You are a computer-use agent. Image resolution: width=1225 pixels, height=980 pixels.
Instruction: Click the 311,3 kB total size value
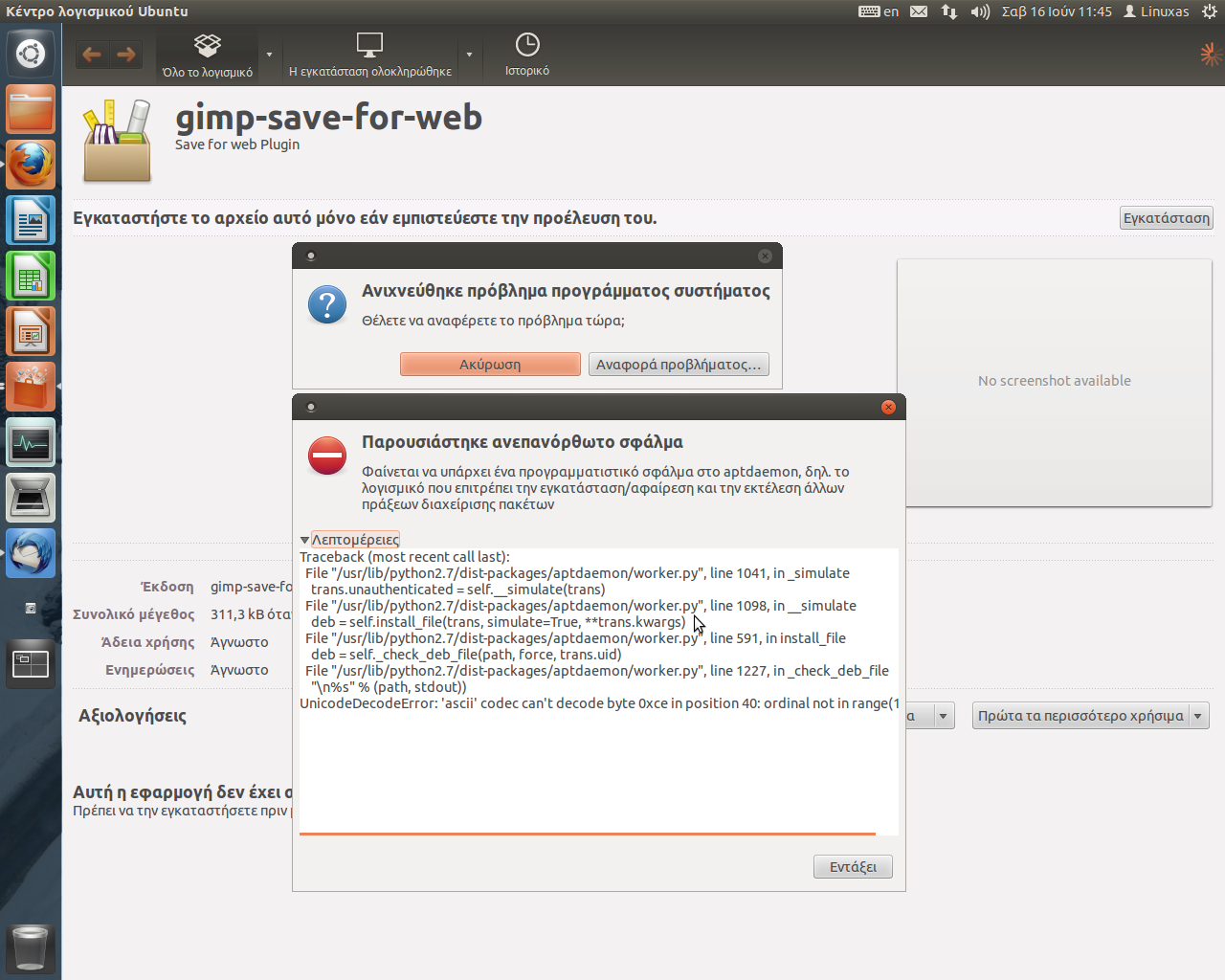(251, 614)
